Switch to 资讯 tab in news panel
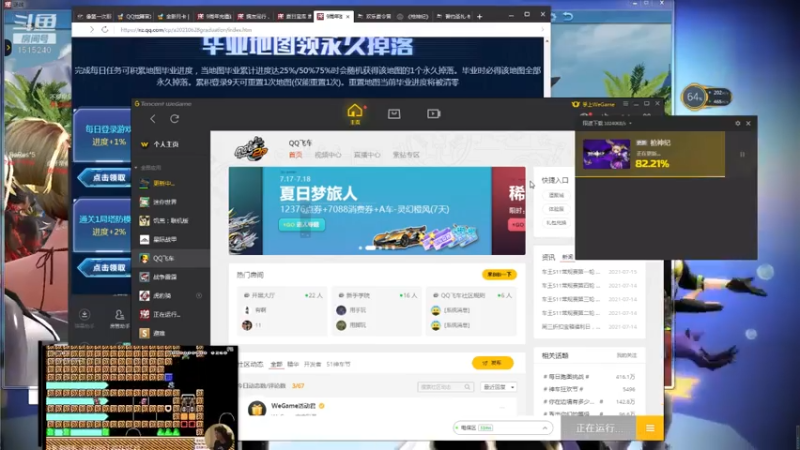Image resolution: width=800 pixels, height=450 pixels. (x=548, y=257)
